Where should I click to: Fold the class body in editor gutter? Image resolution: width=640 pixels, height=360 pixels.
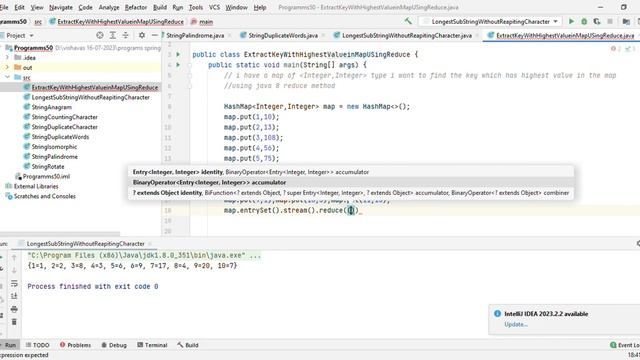click(x=189, y=64)
